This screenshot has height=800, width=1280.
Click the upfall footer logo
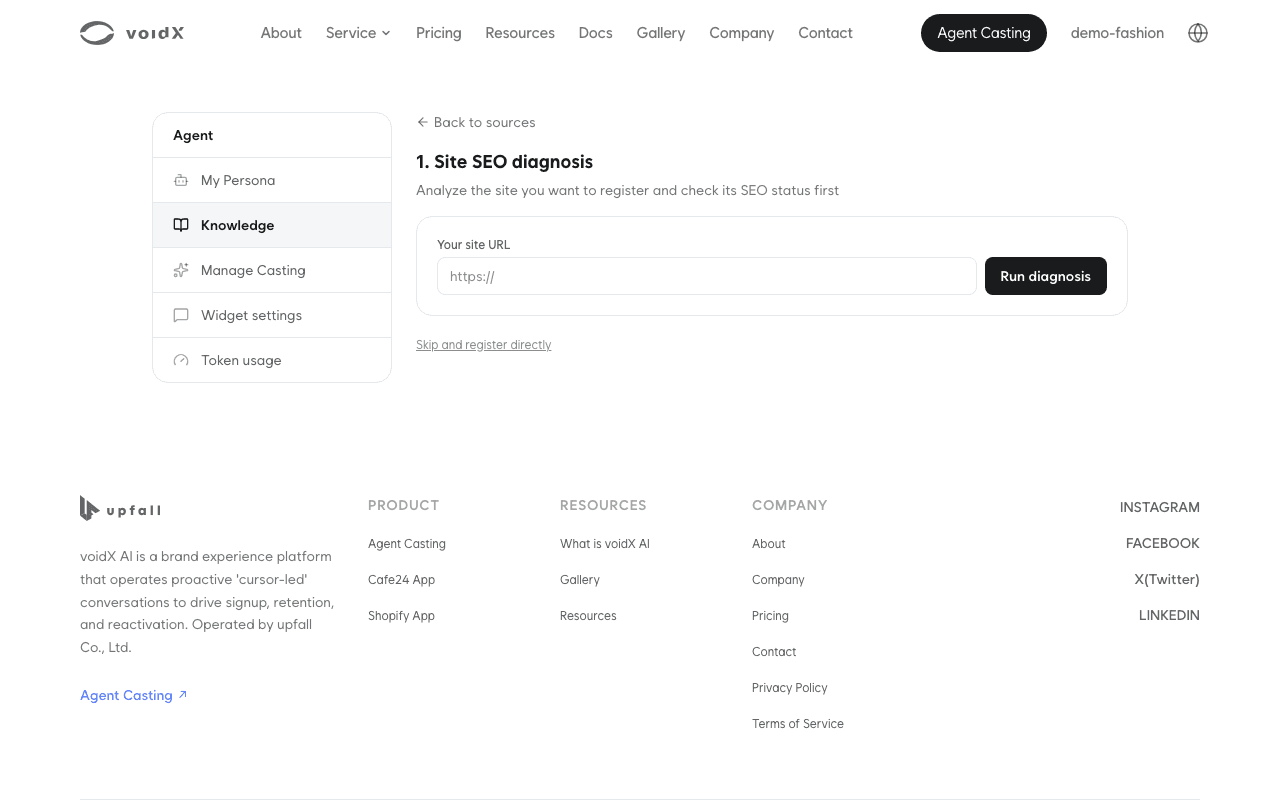point(120,509)
